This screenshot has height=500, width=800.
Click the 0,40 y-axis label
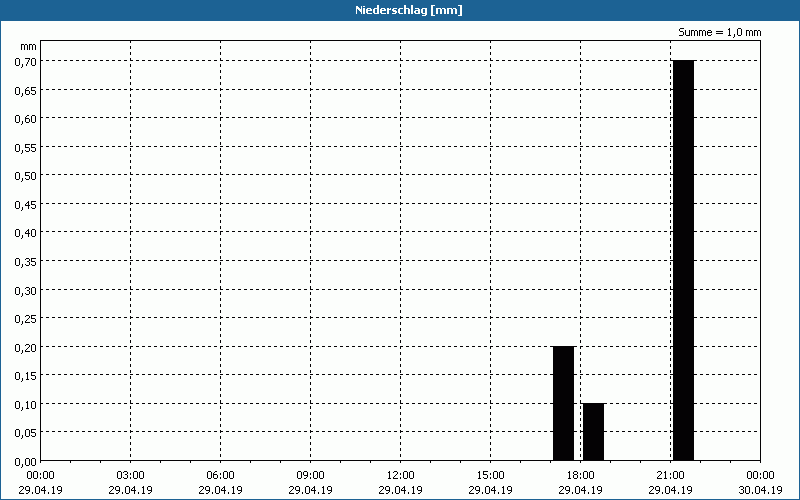tap(26, 233)
